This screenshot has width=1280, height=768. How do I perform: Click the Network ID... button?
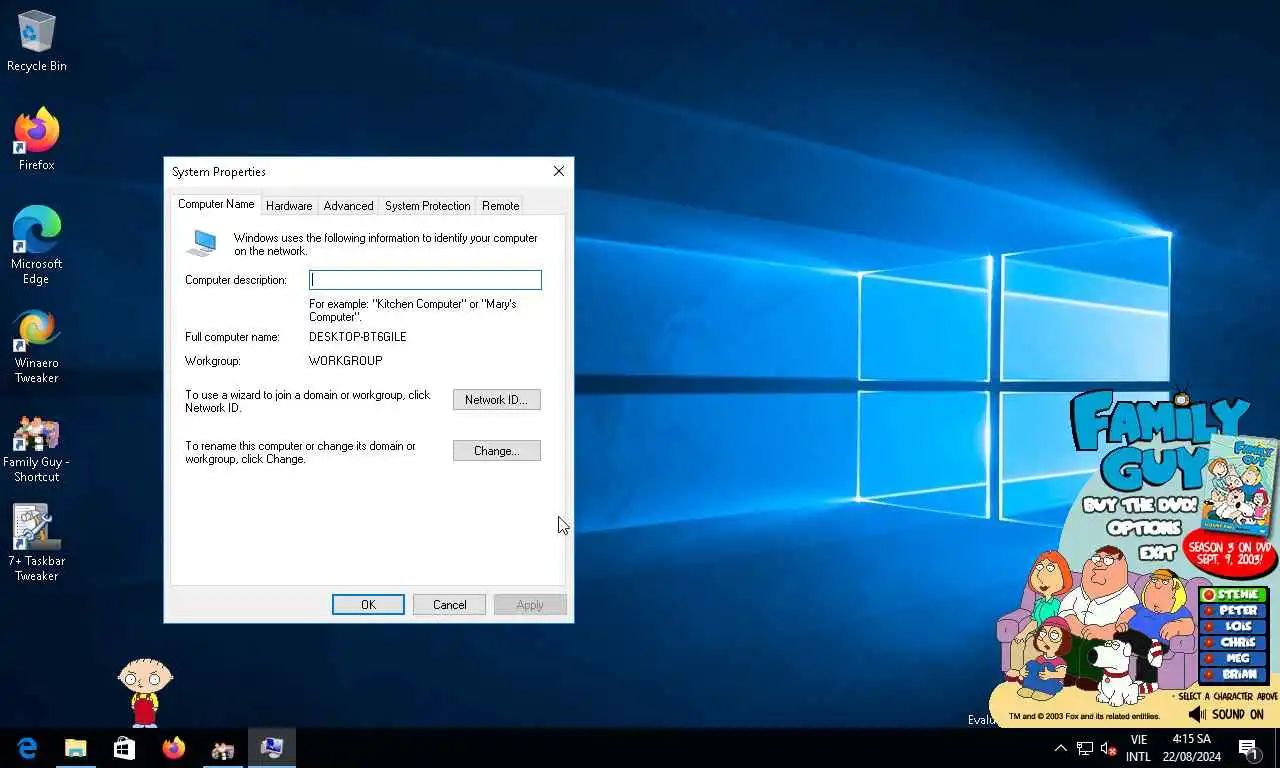point(497,400)
